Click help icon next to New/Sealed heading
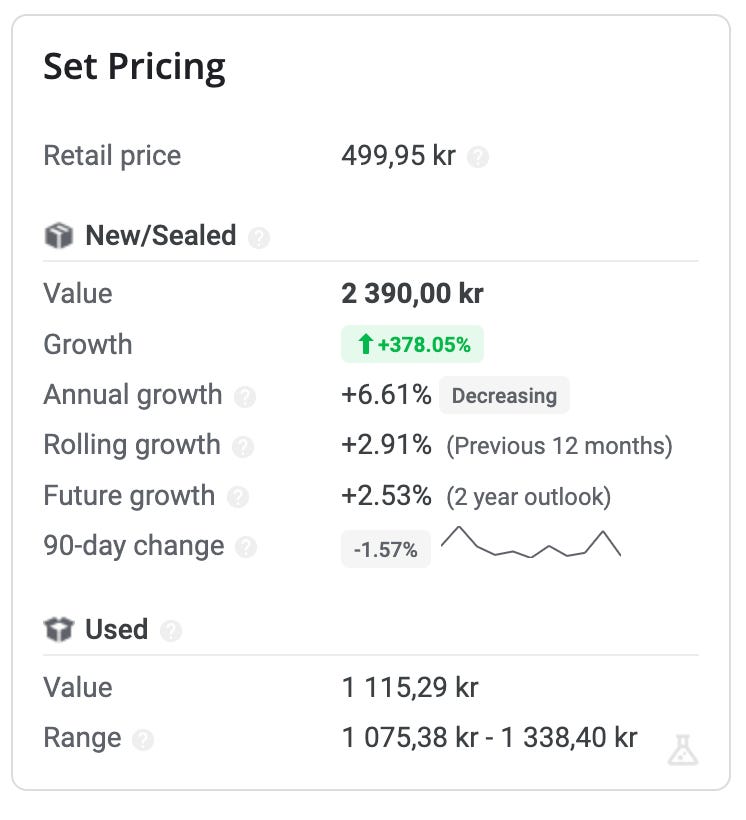This screenshot has height=820, width=746. click(259, 237)
